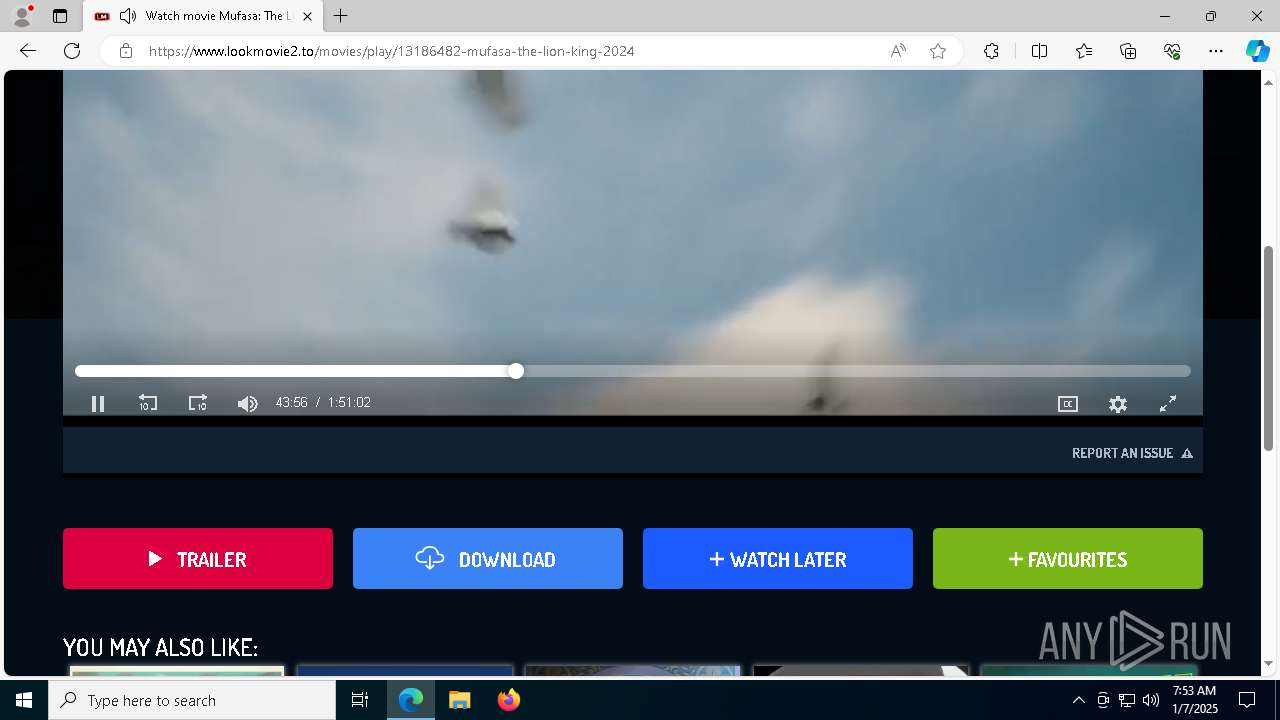Click the REPORT AN ISSUE link
The width and height of the screenshot is (1280, 720).
pos(1132,453)
